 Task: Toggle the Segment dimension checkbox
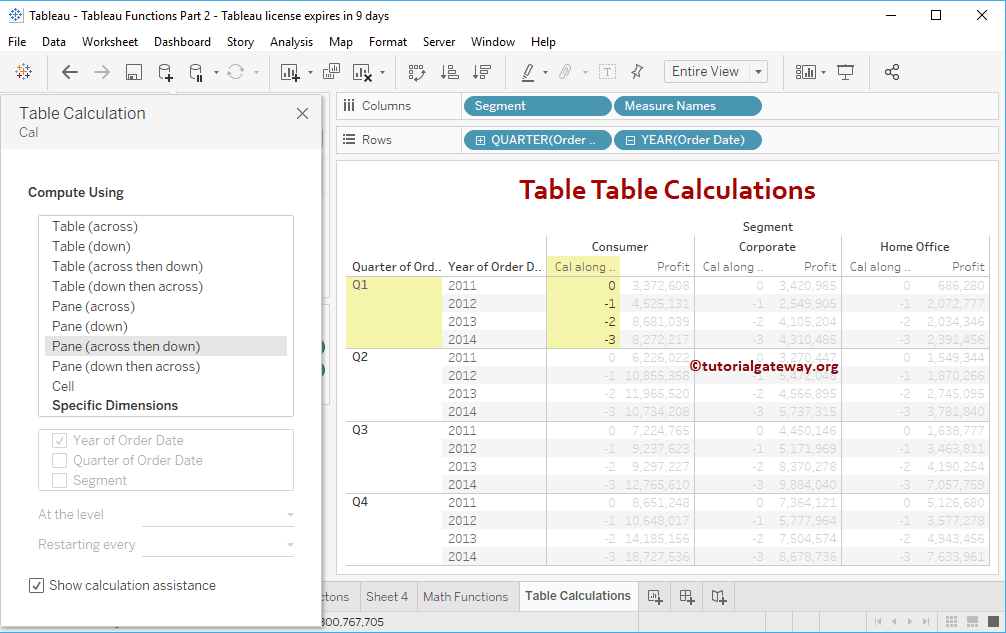point(60,481)
